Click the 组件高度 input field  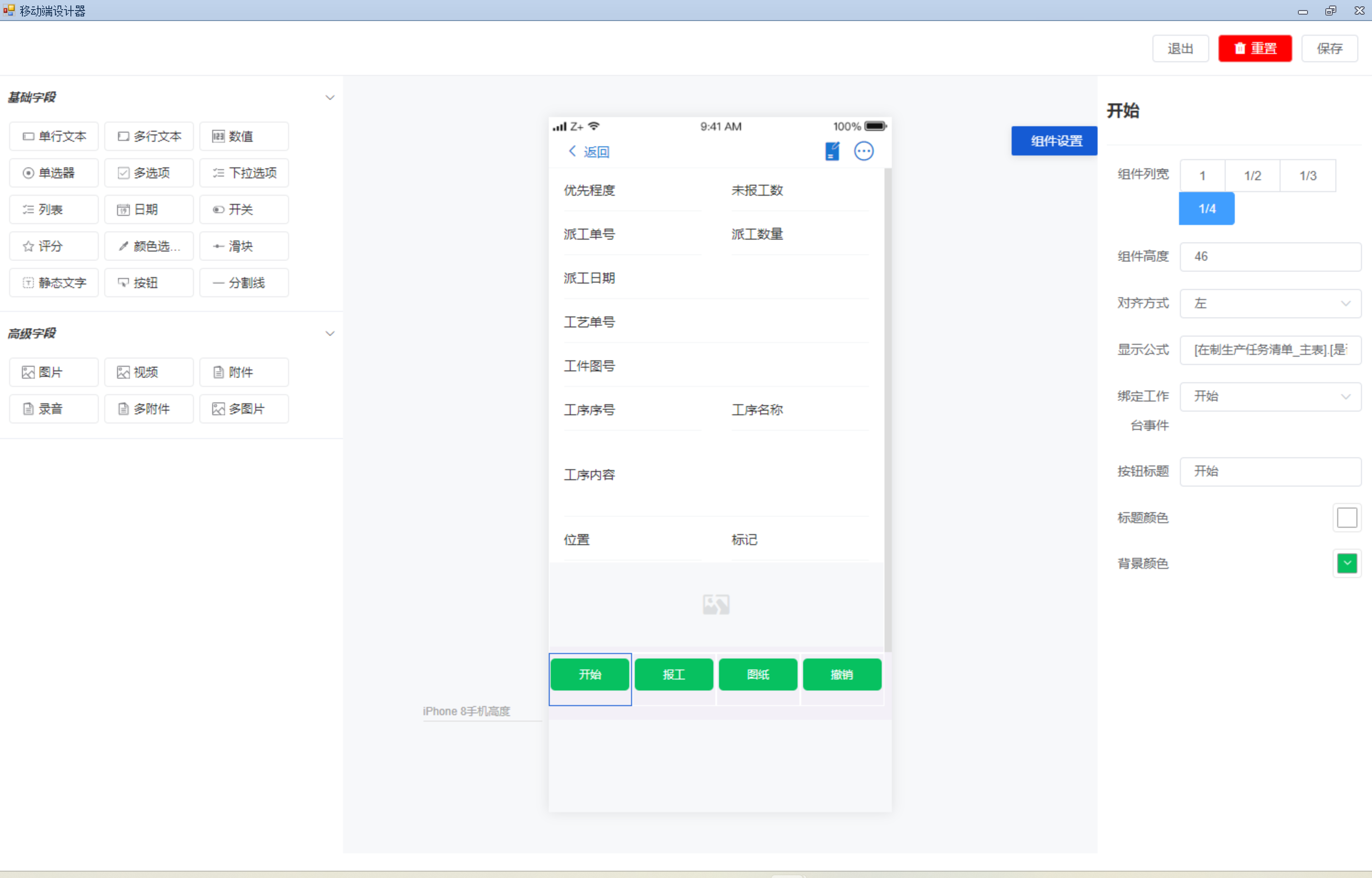click(1270, 257)
